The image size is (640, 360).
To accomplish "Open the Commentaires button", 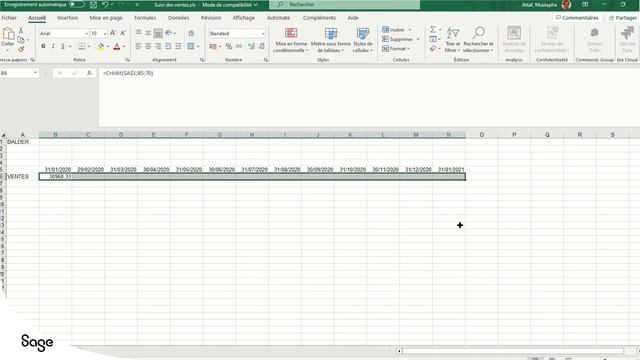I will click(x=577, y=18).
